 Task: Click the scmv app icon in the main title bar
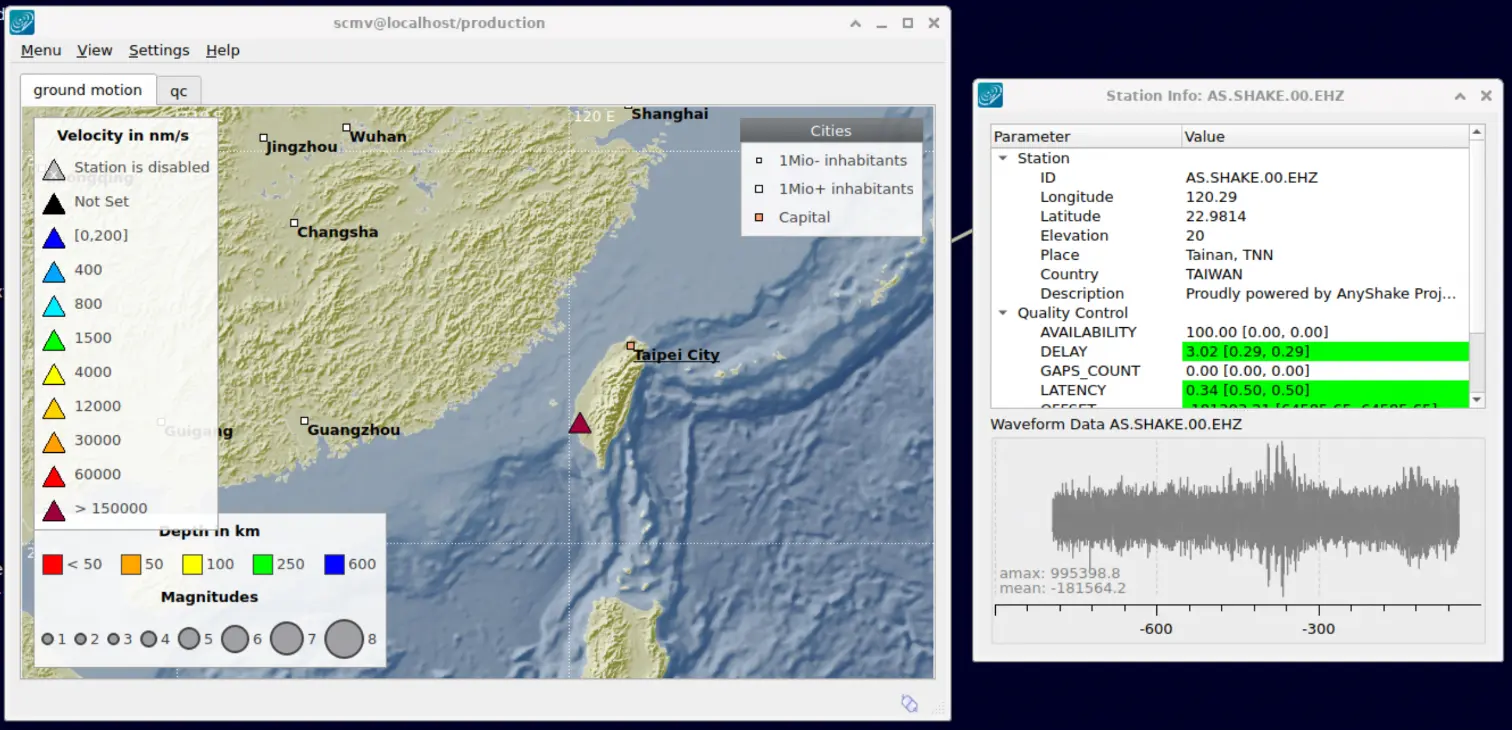22,22
